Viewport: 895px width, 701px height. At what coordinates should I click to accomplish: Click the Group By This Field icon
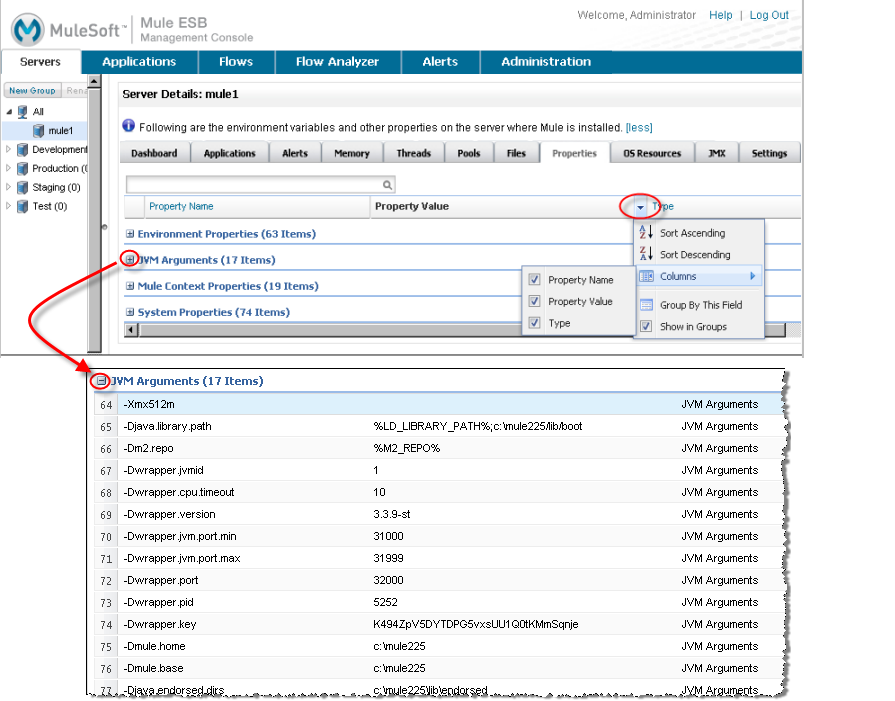pos(646,305)
